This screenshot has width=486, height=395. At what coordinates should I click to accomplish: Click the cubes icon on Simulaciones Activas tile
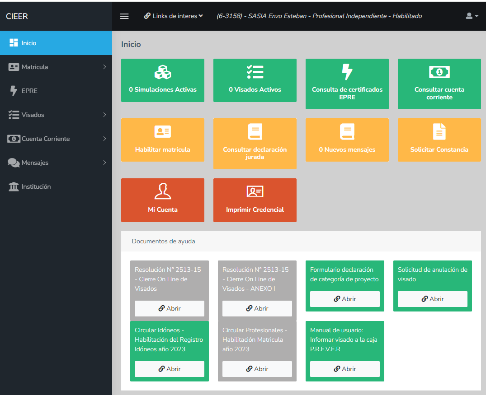pos(163,72)
